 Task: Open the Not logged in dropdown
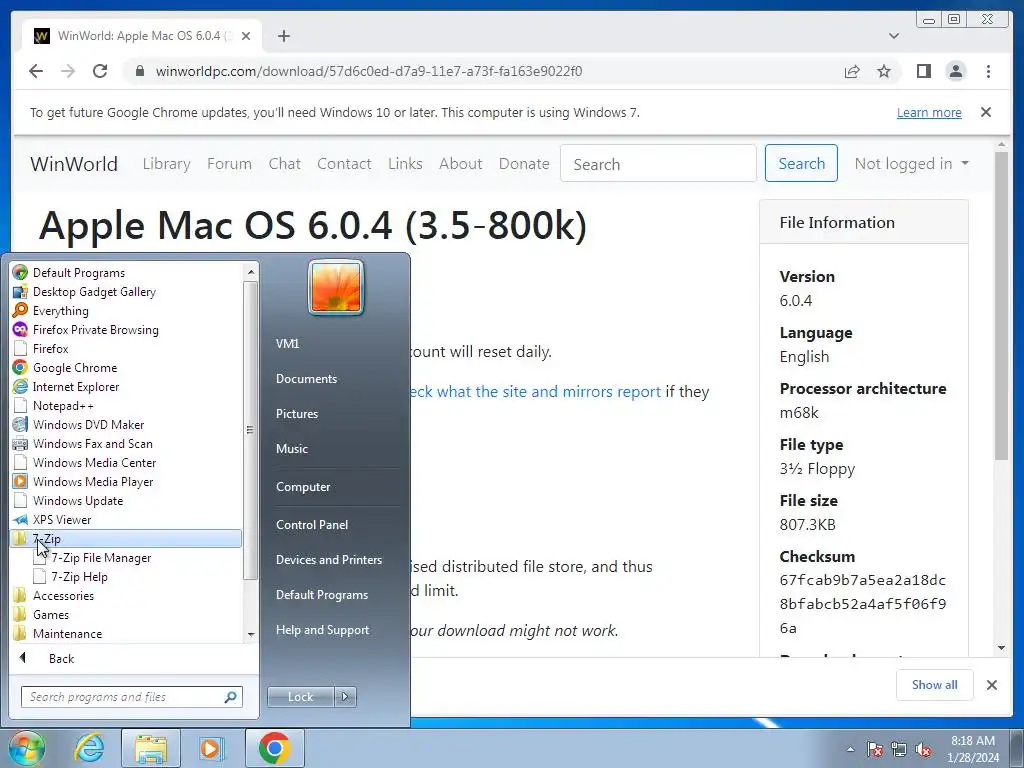pyautogui.click(x=912, y=163)
